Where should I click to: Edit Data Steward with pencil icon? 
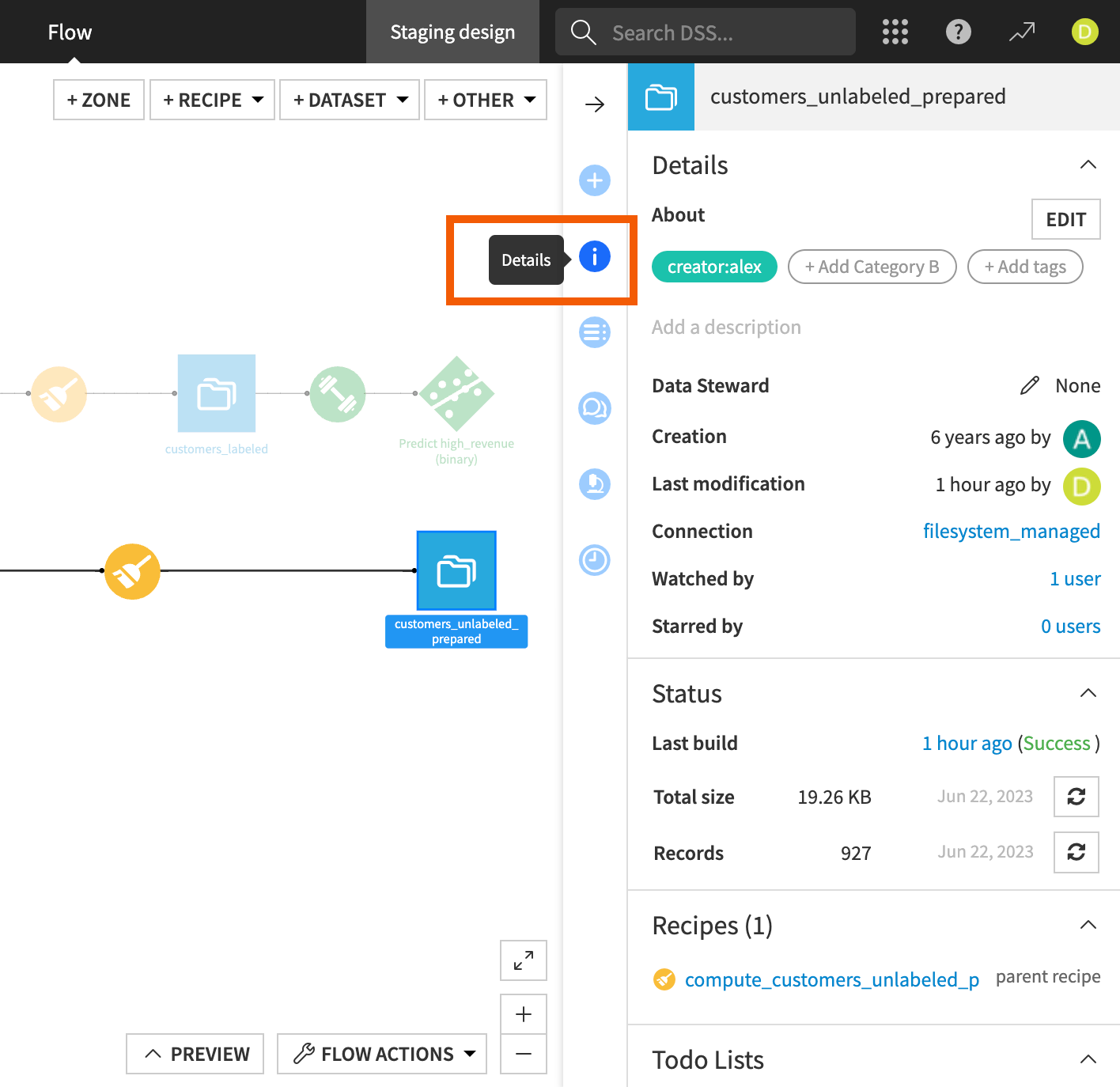tap(1029, 385)
